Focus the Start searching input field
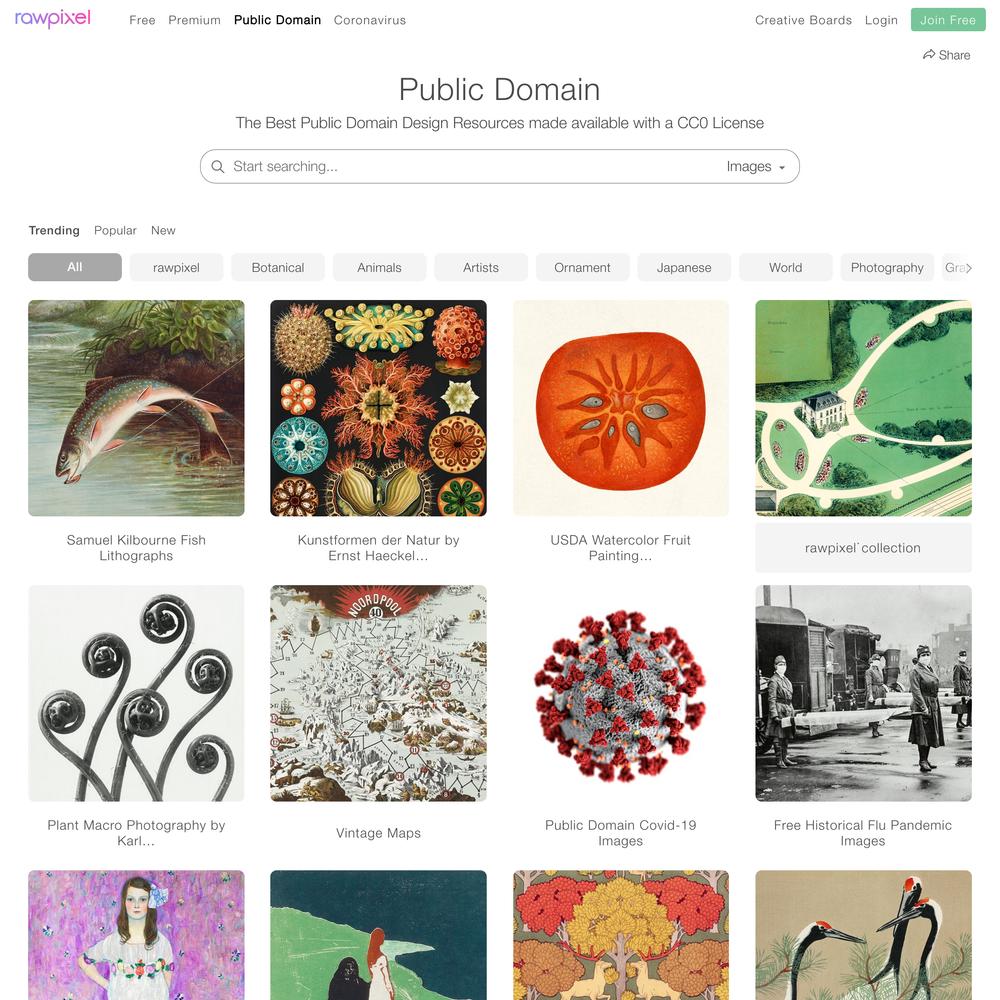Viewport: 1000px width, 1000px height. 472,166
